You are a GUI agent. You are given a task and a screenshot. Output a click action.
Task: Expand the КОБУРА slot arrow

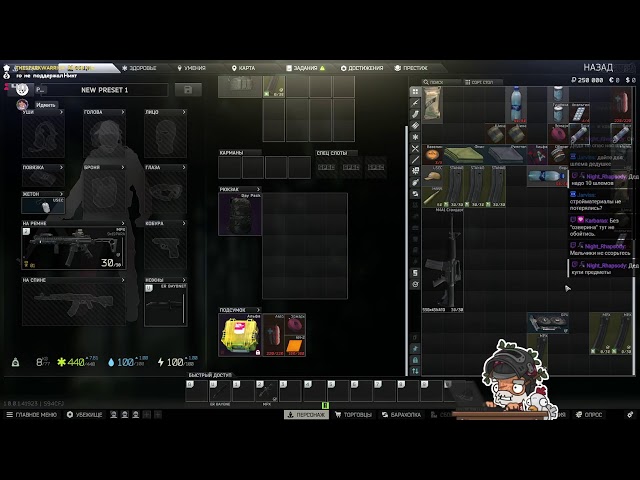(x=184, y=223)
